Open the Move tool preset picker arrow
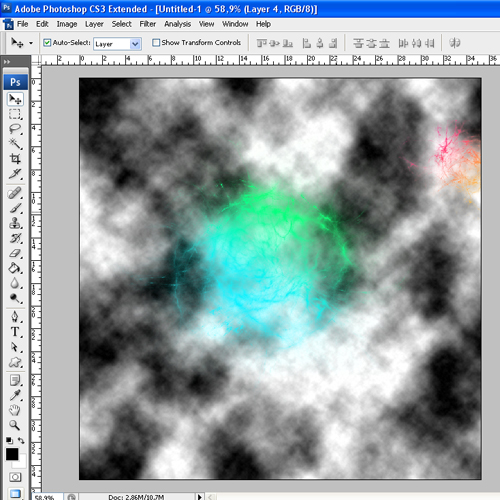This screenshot has height=500, width=500. pos(31,43)
